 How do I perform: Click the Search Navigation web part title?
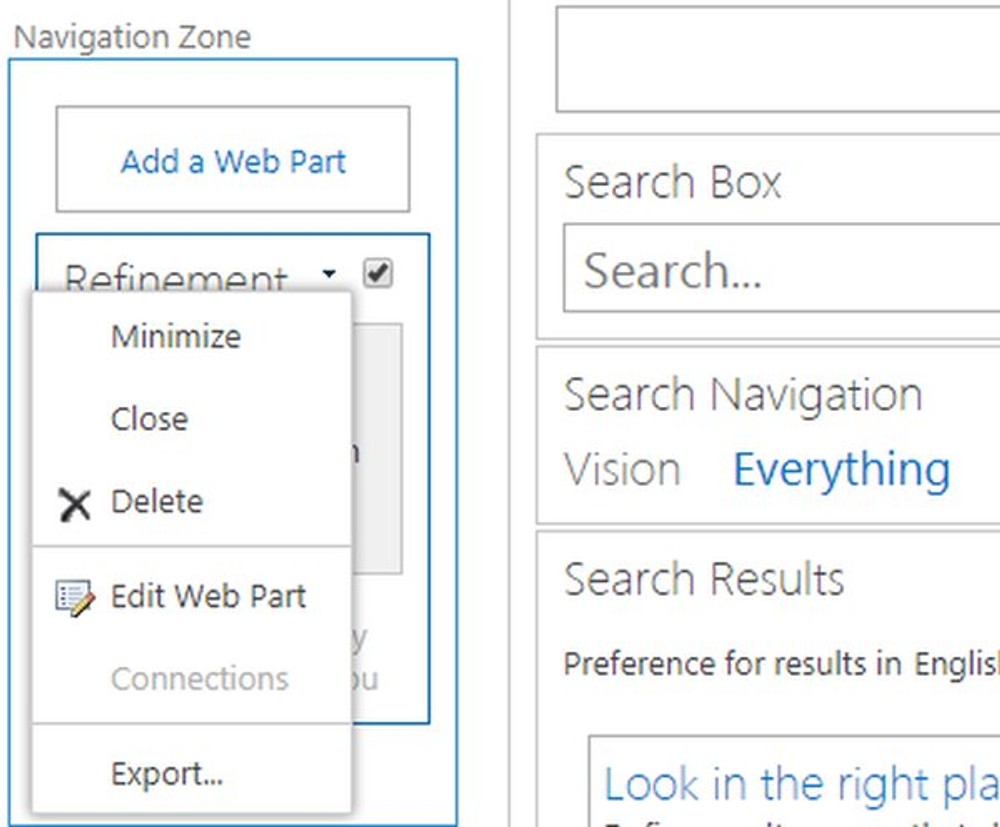coord(744,393)
